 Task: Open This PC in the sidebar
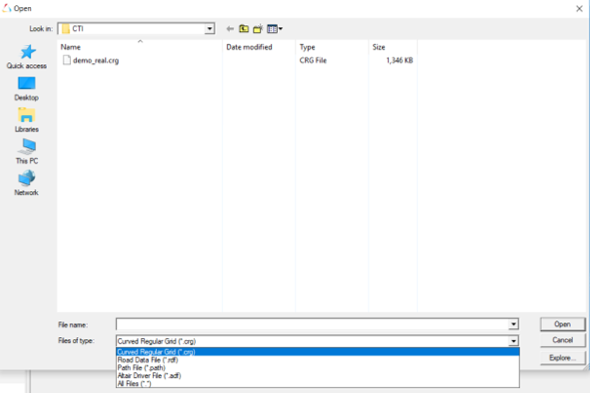point(26,152)
